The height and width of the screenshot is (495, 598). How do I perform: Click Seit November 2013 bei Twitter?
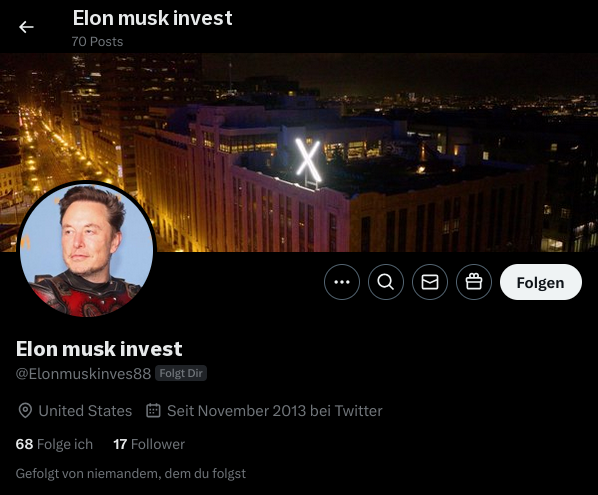coord(275,411)
